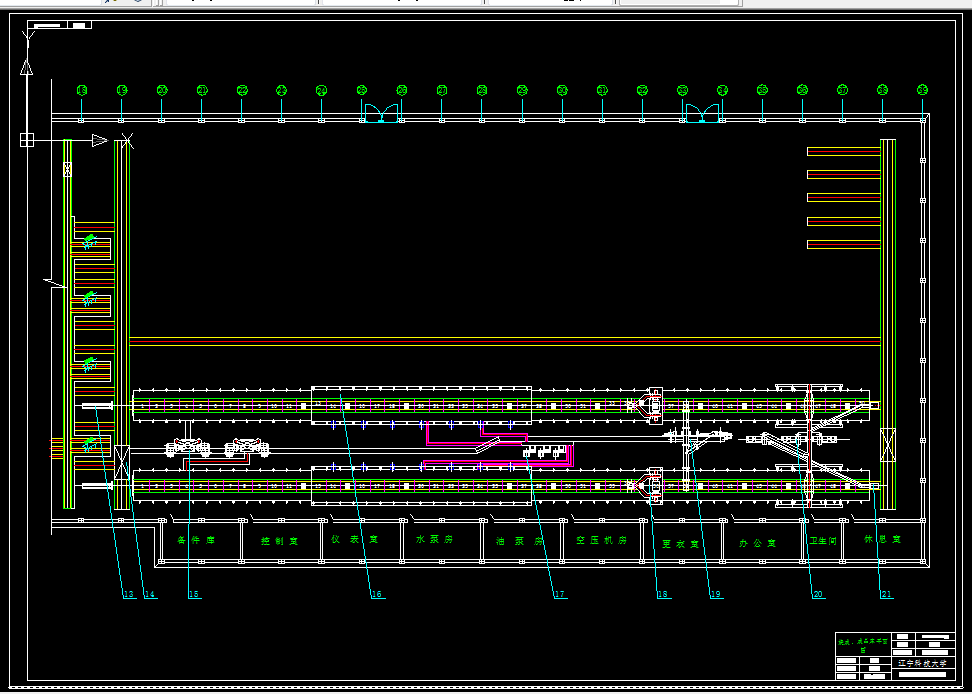This screenshot has width=972, height=694.
Task: Click the 油泵房 room label
Action: (519, 541)
